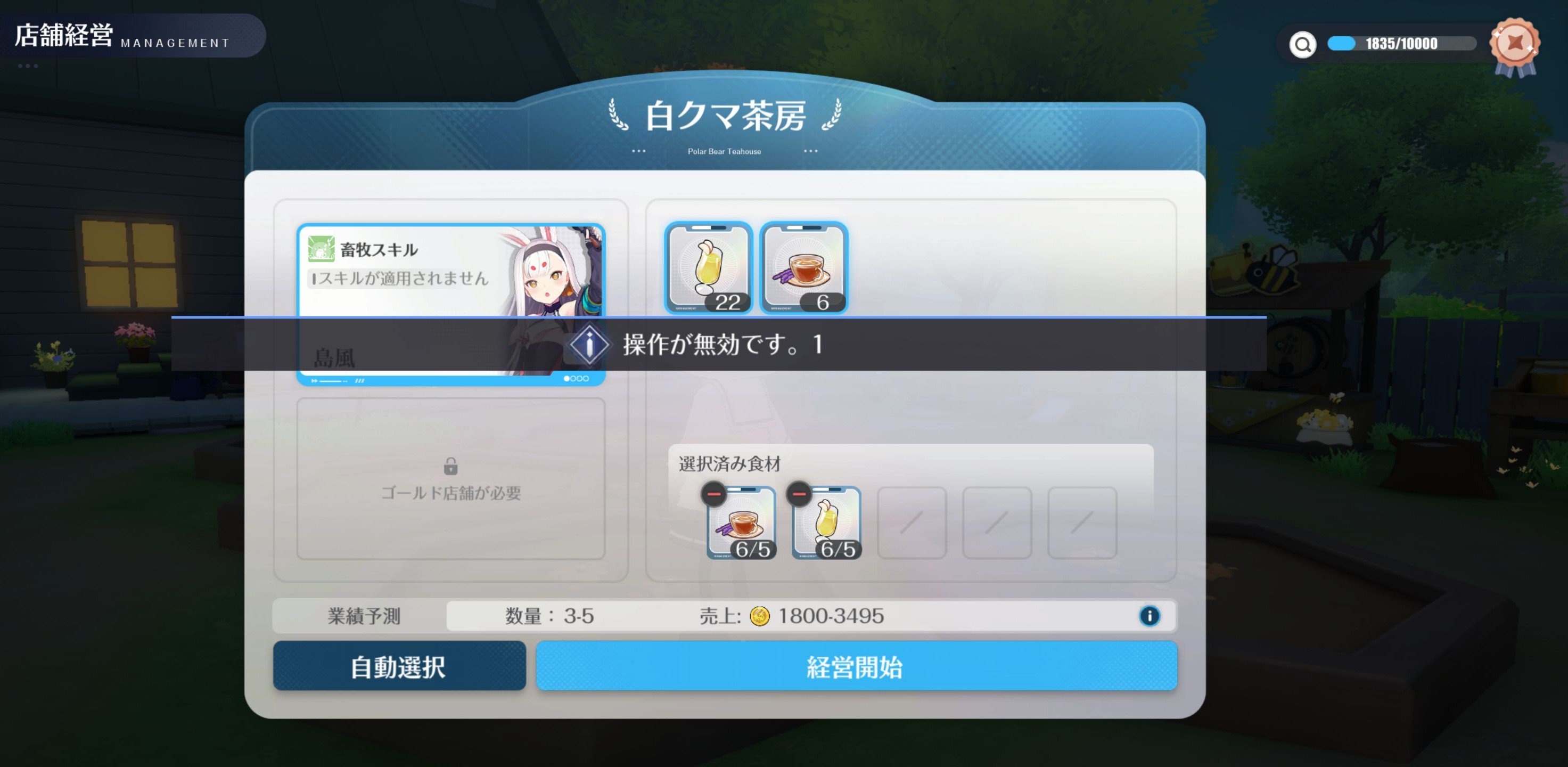Remove the selected yellow drink with minus
This screenshot has height=767, width=1568.
[799, 494]
